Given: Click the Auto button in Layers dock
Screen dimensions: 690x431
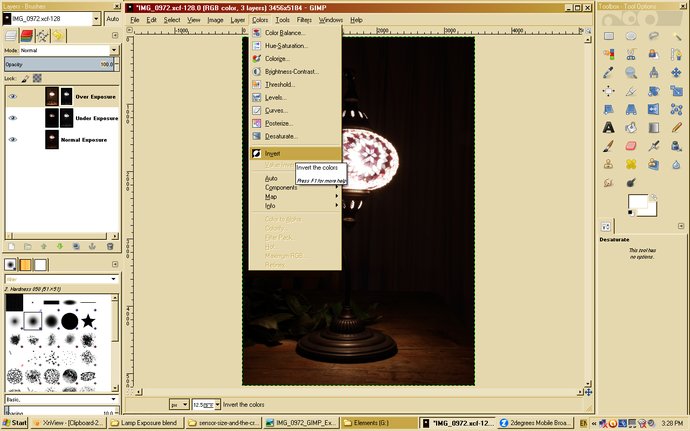Looking at the screenshot, I should 113,18.
